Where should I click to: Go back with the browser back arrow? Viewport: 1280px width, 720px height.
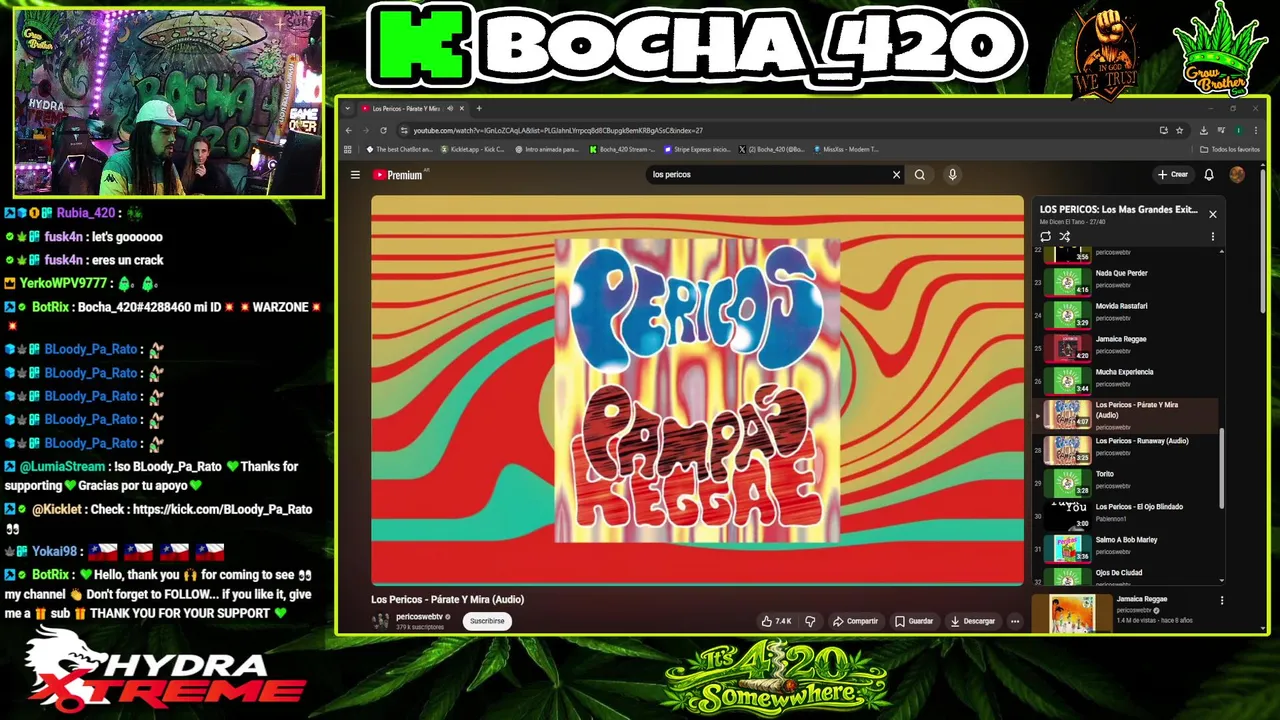pyautogui.click(x=348, y=130)
